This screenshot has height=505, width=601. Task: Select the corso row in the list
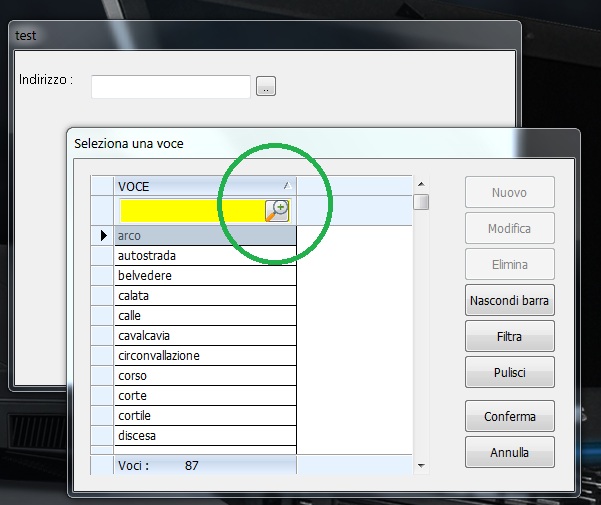pos(205,375)
